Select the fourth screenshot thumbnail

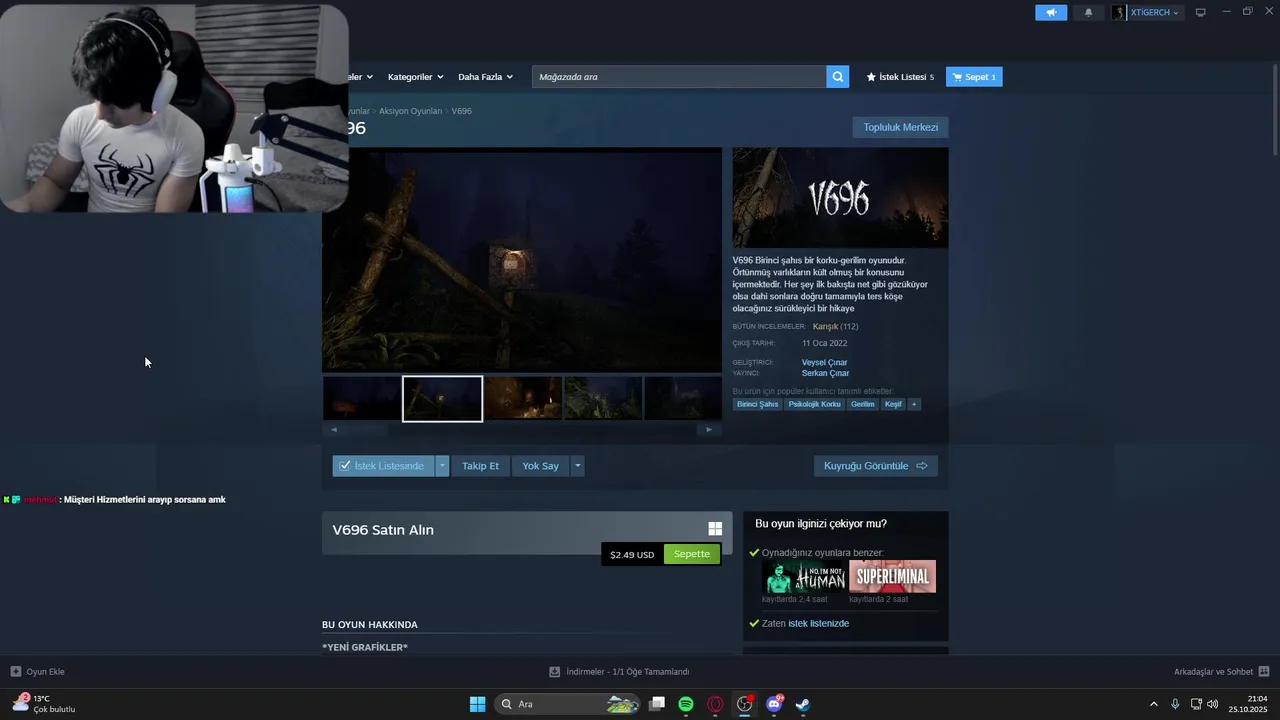pyautogui.click(x=603, y=398)
